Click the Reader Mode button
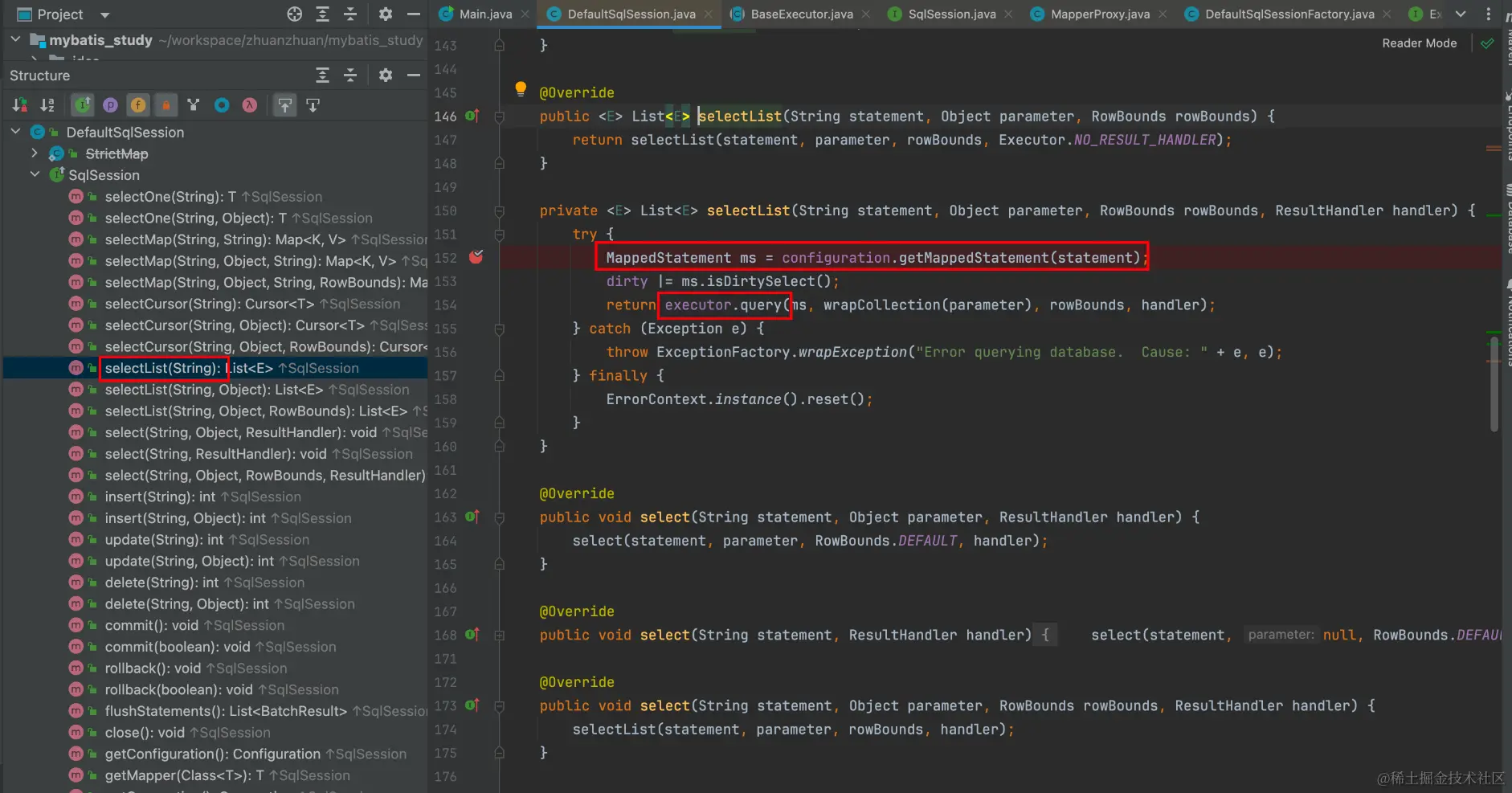The height and width of the screenshot is (793, 1512). 1419,43
